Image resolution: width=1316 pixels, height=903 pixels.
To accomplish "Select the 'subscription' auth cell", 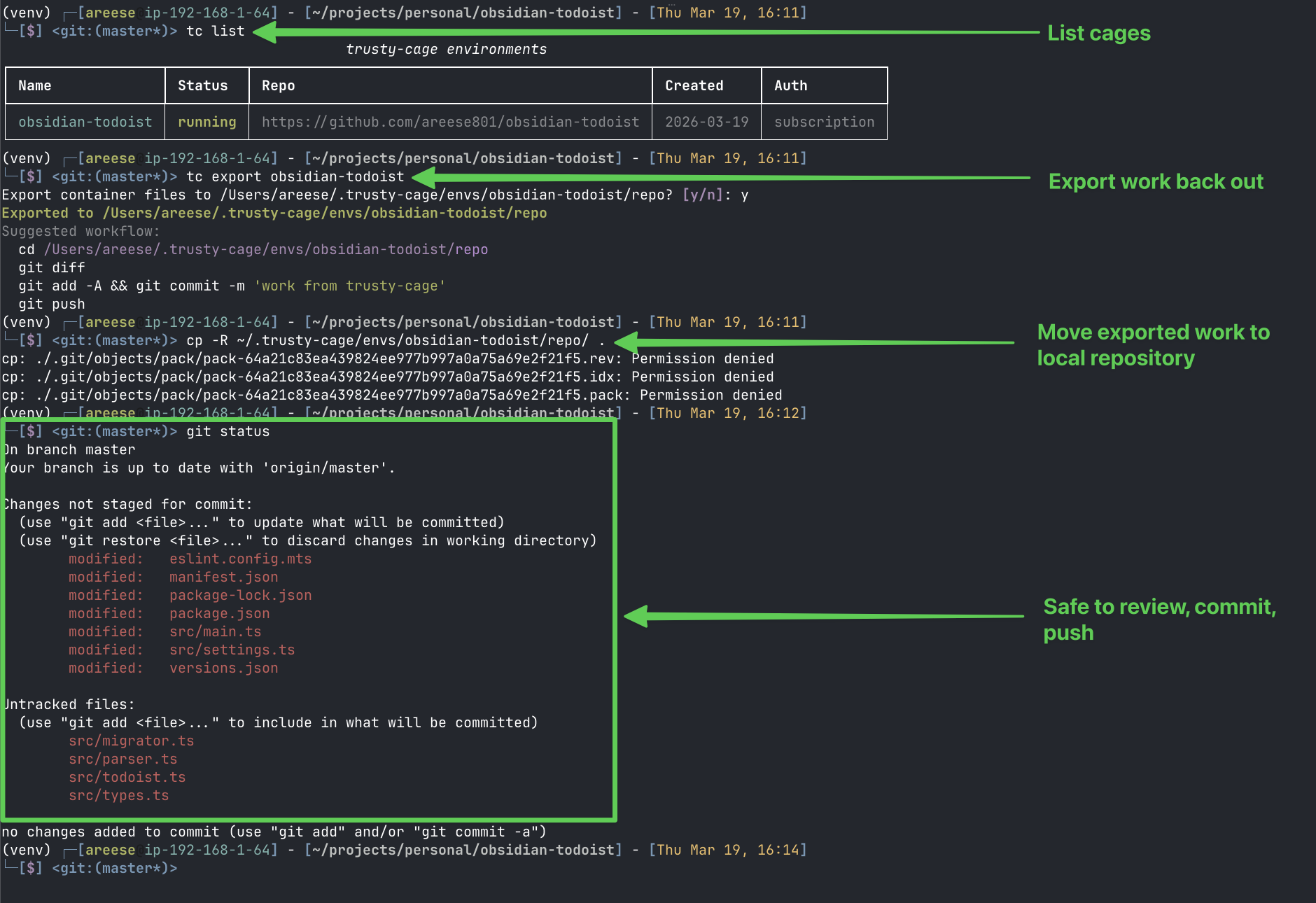I will click(x=824, y=122).
